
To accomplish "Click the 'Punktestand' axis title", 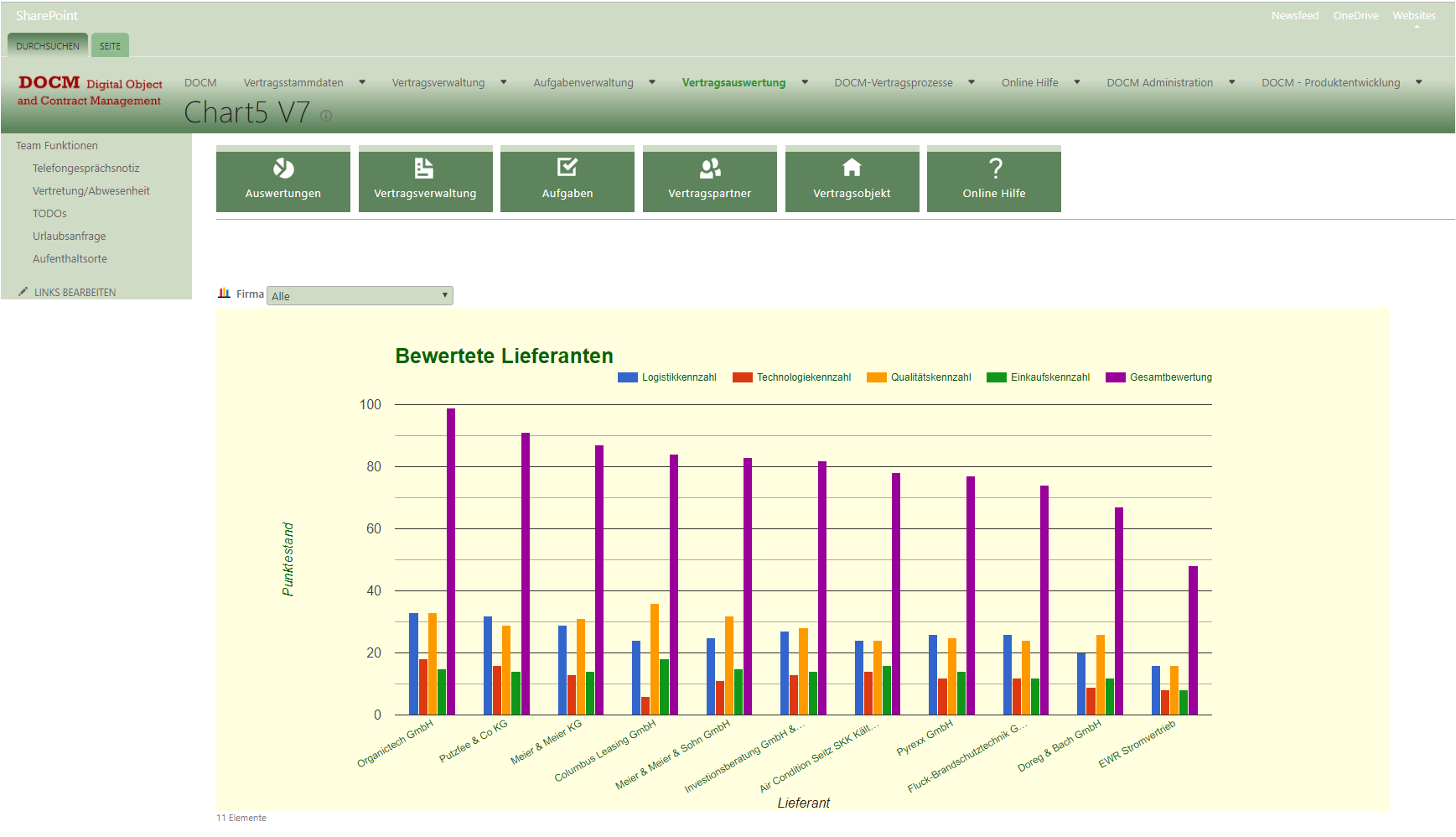I will point(288,559).
